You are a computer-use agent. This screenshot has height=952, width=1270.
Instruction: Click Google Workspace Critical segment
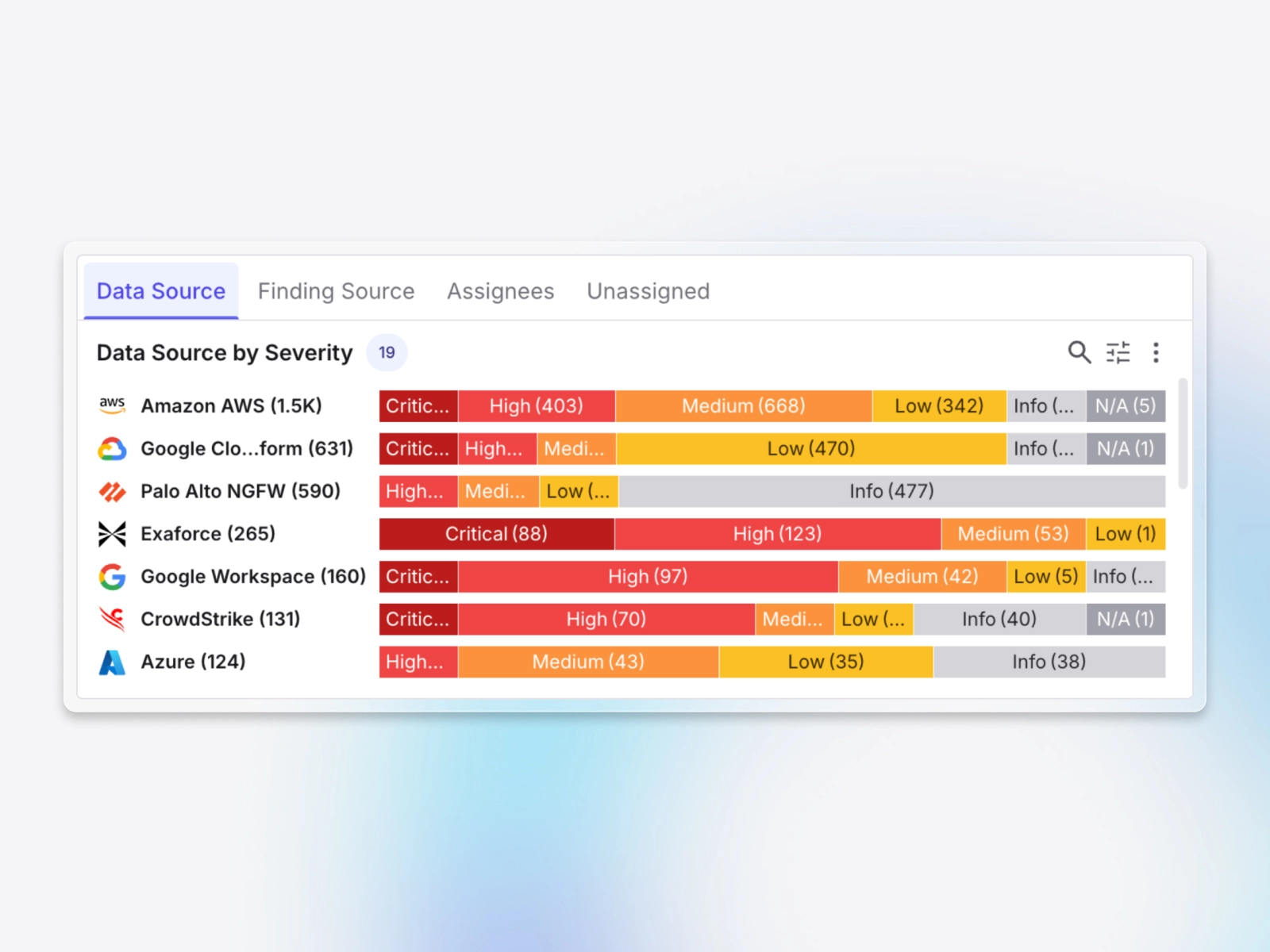[418, 577]
